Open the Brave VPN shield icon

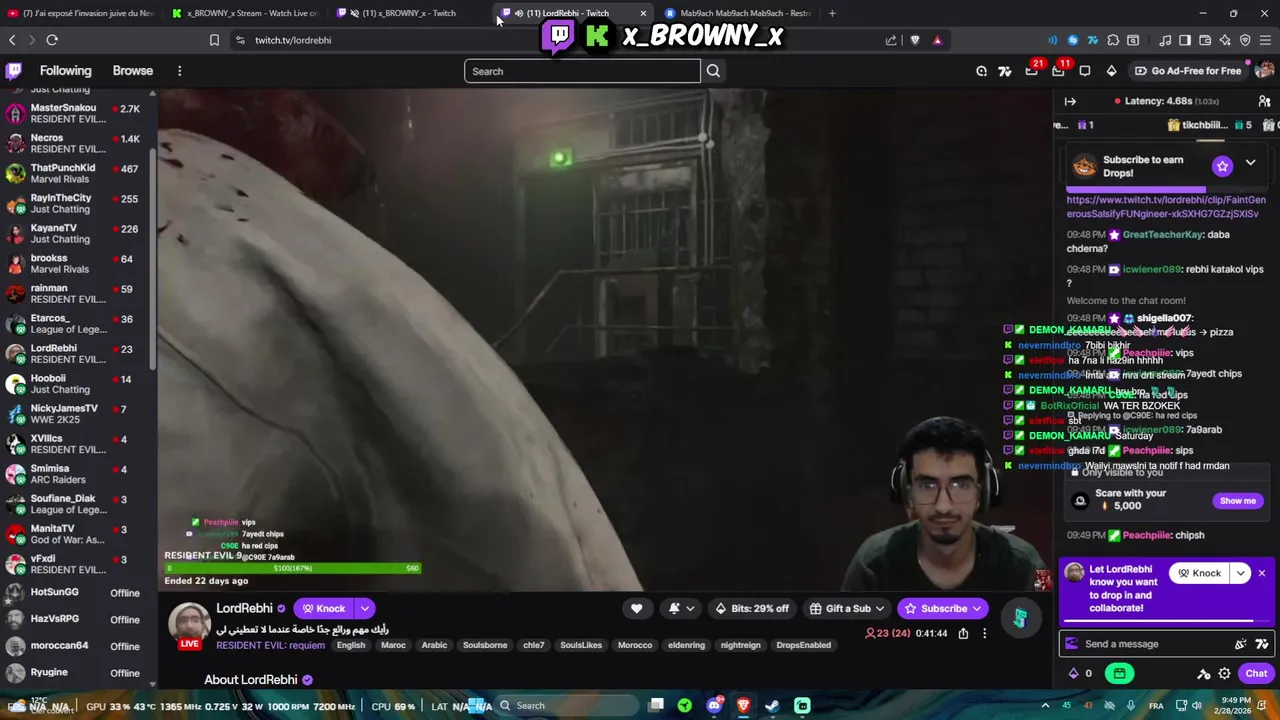pos(1245,40)
